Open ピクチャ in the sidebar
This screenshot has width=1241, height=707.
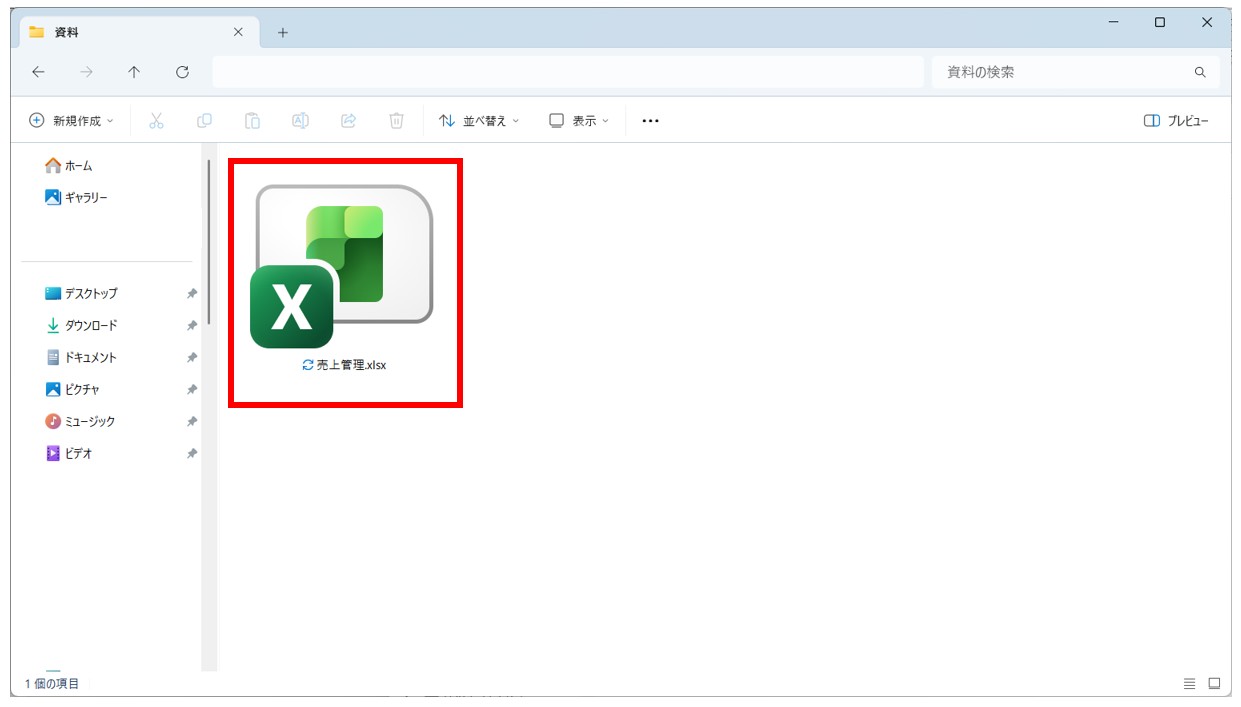coord(73,390)
